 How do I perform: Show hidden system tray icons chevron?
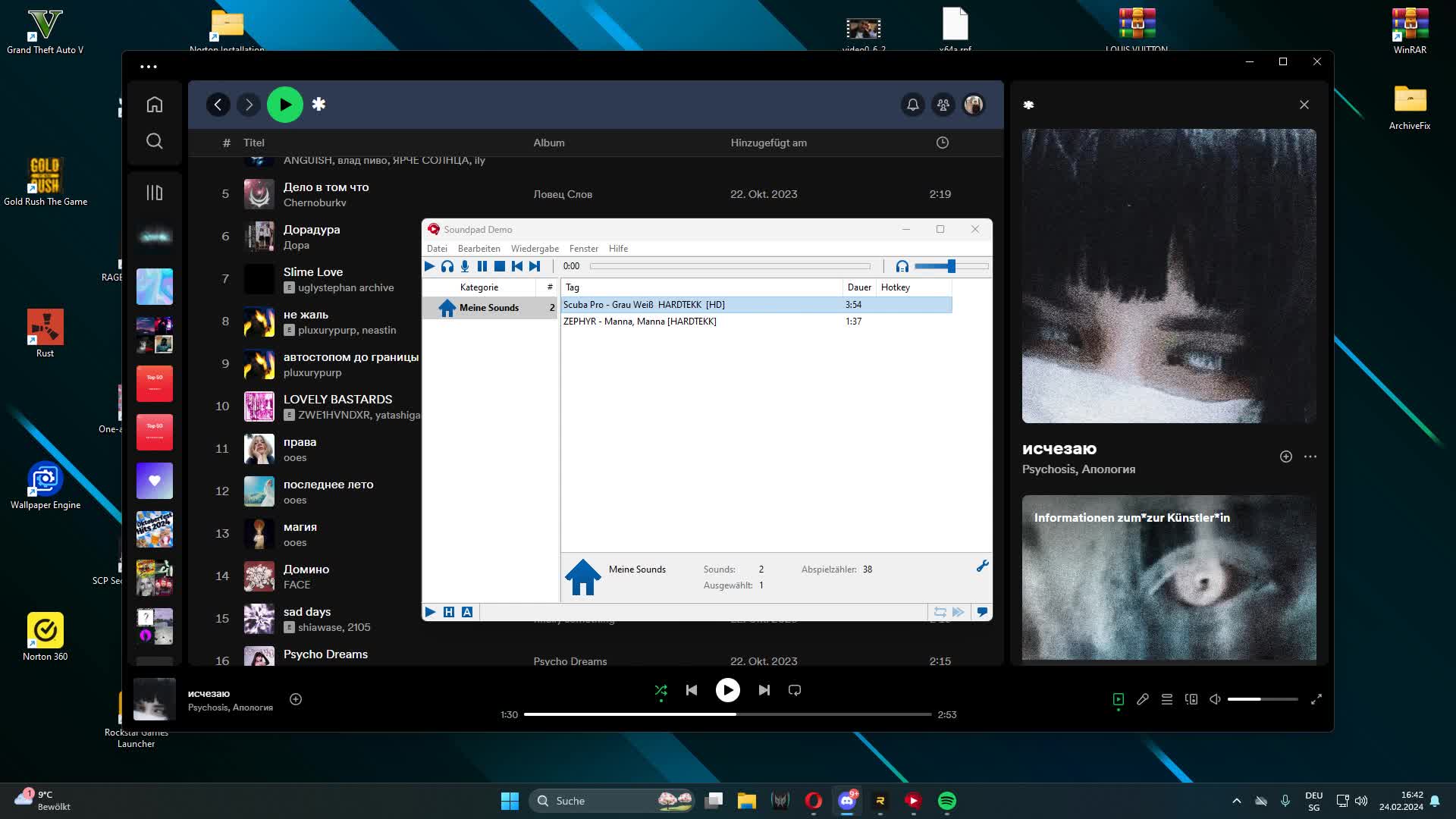1237,801
